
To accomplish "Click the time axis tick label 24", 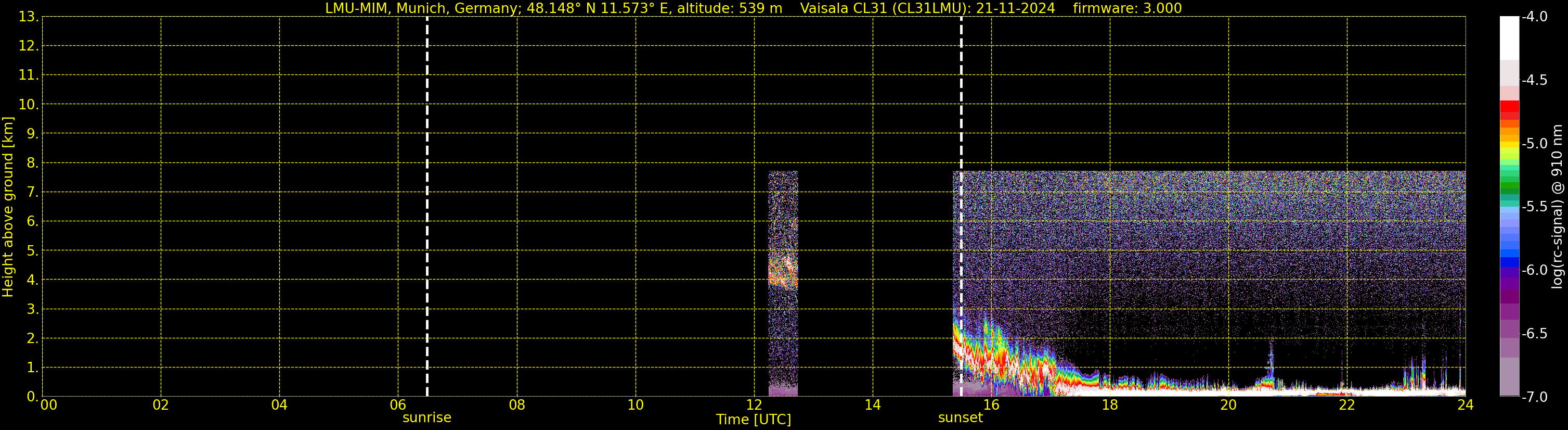I will point(1465,405).
